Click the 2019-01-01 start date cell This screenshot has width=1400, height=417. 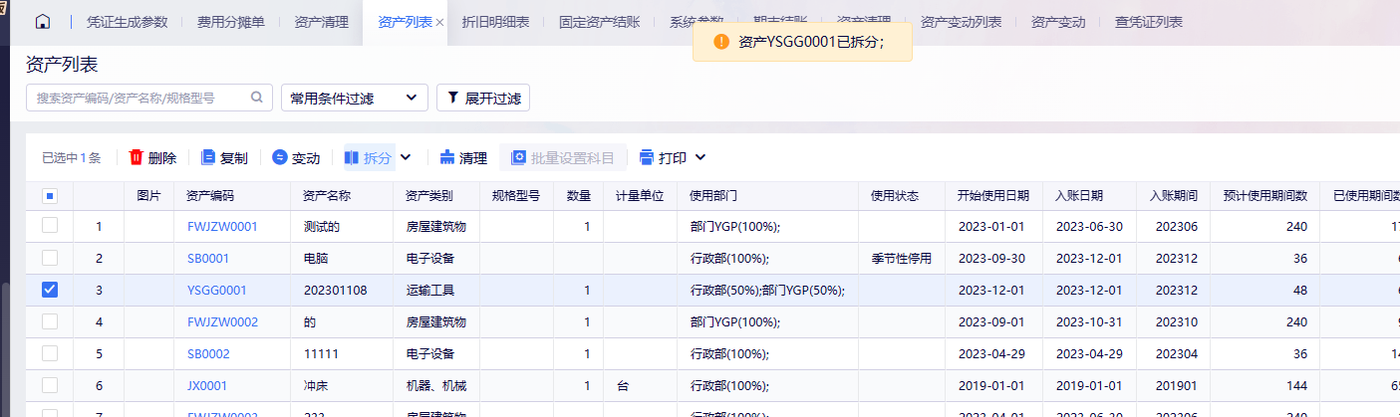[993, 385]
